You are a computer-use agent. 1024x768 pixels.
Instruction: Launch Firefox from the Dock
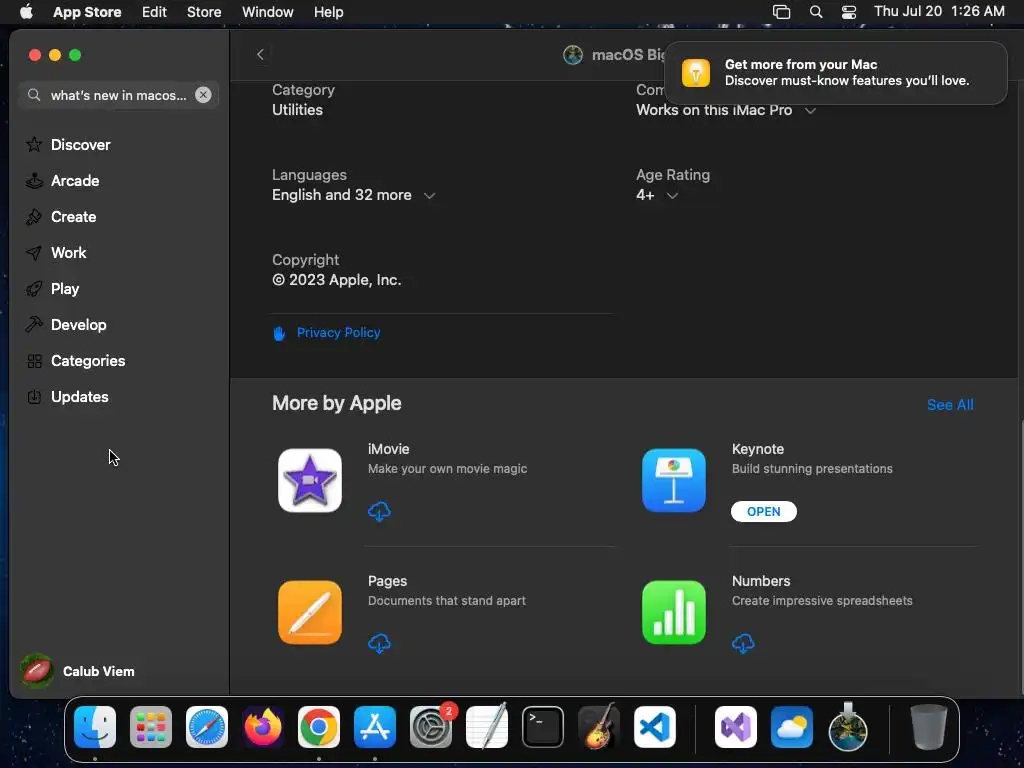[263, 727]
